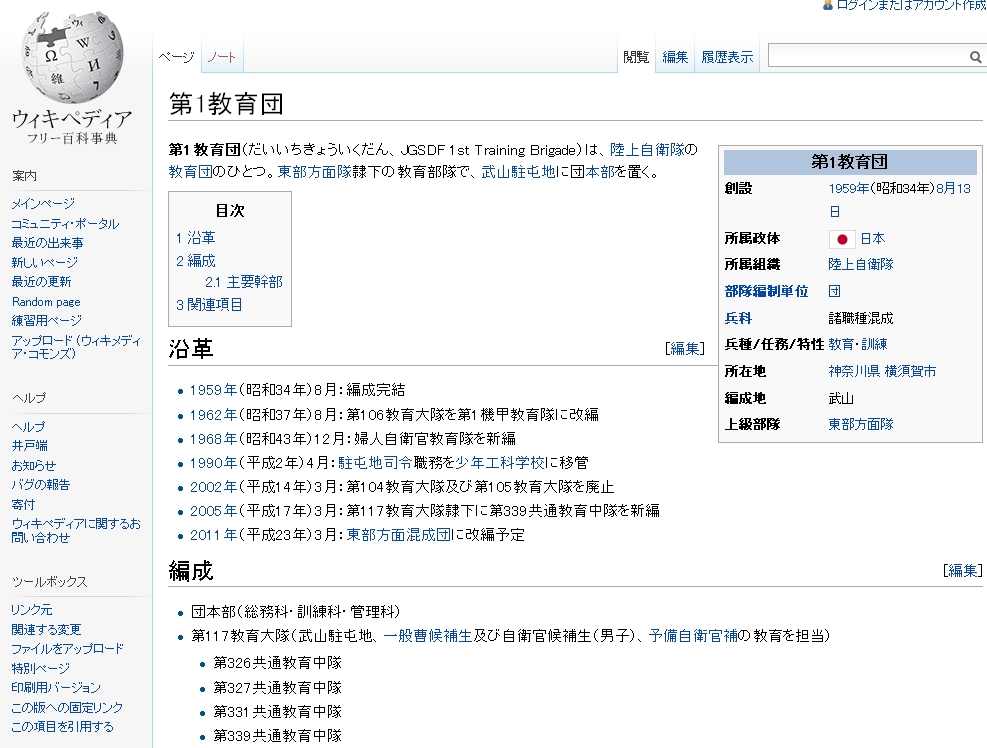The image size is (987, 748).
Task: Open 陸上自衛隊 link in intro paragraph
Action: pos(647,150)
